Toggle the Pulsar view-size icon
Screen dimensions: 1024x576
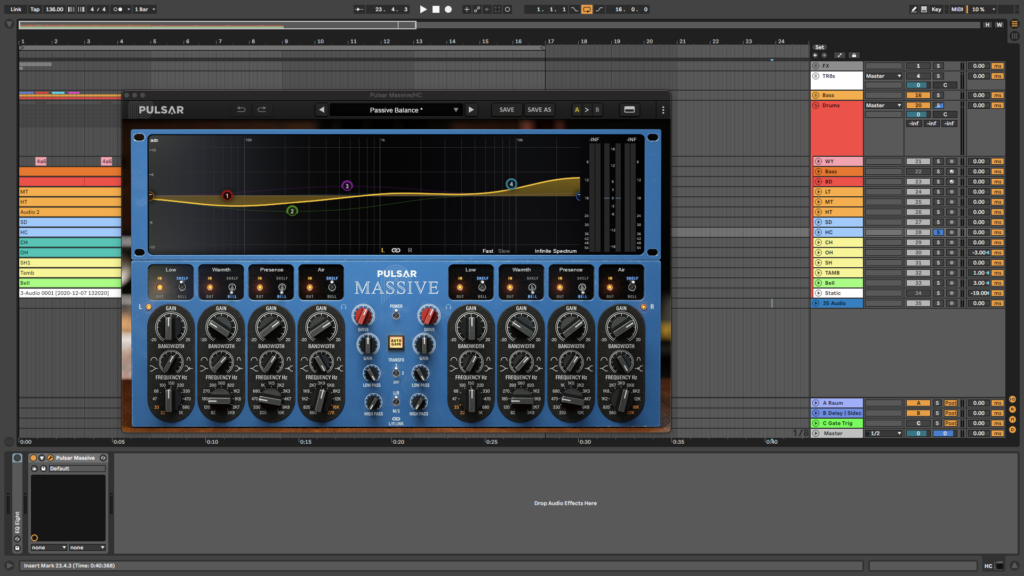(x=629, y=110)
